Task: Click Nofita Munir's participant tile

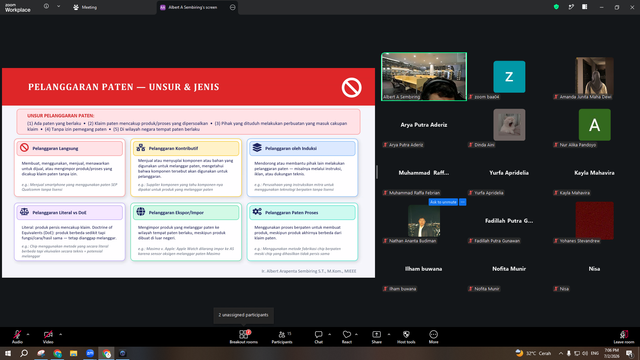Action: click(509, 269)
